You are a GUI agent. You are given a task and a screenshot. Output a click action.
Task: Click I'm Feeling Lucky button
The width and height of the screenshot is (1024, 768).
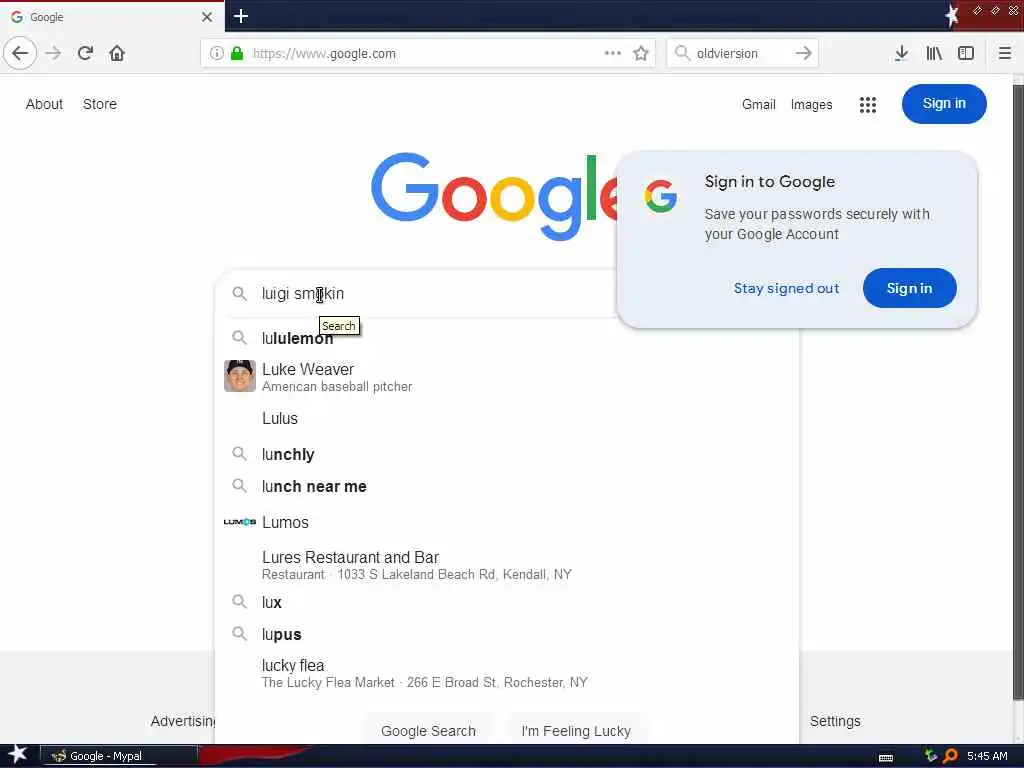(576, 731)
